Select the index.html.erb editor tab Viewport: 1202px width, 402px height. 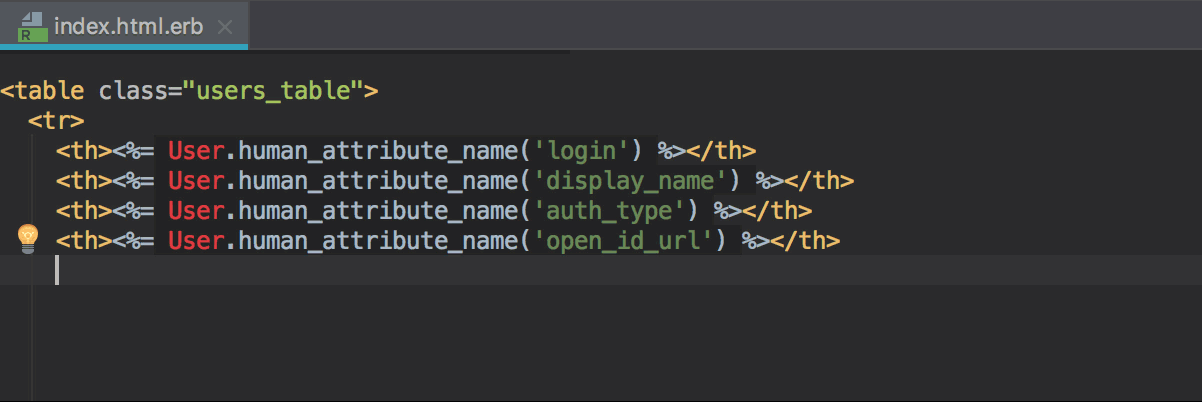(128, 27)
